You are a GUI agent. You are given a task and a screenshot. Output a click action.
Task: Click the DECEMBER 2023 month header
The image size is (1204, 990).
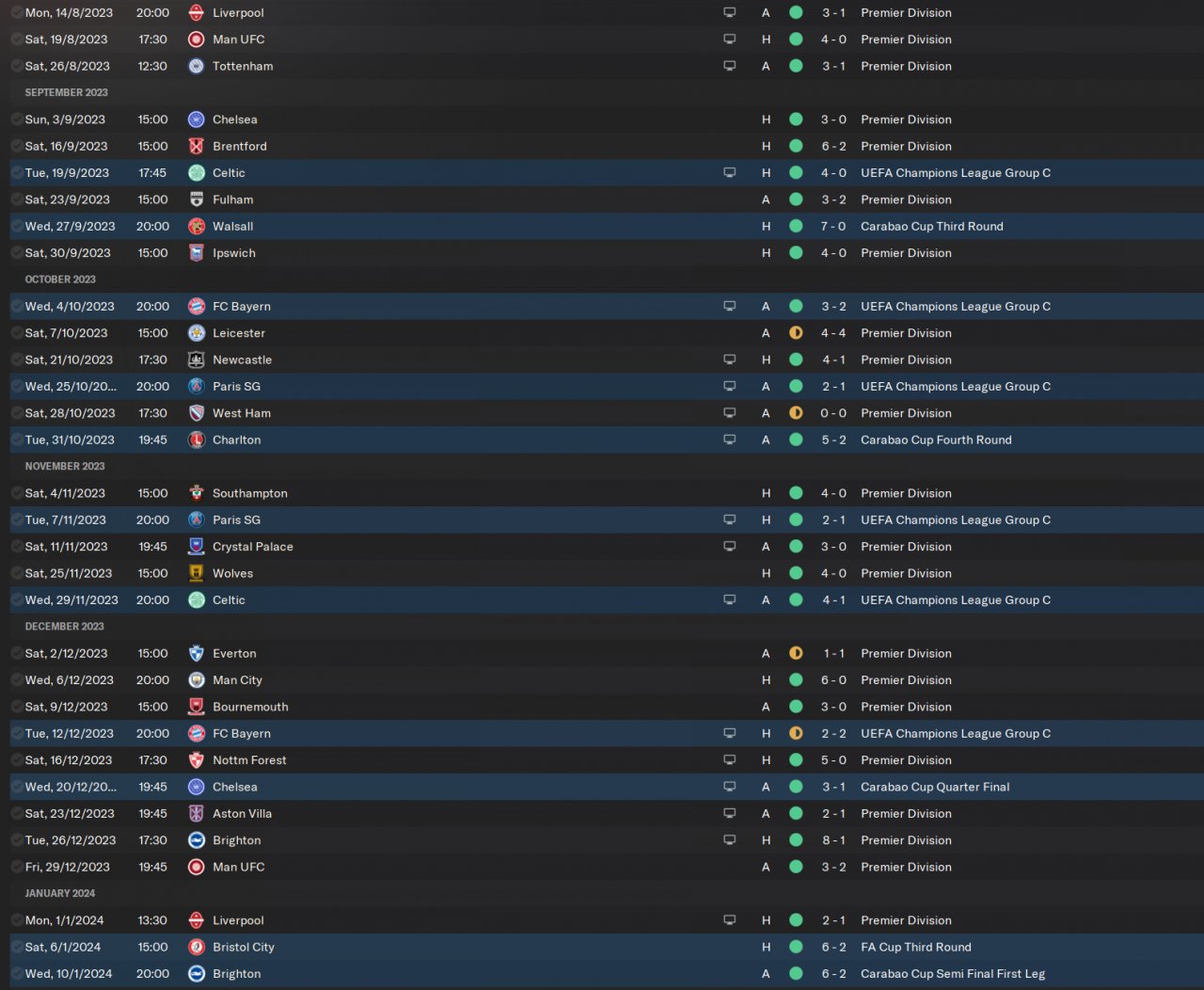pos(65,627)
